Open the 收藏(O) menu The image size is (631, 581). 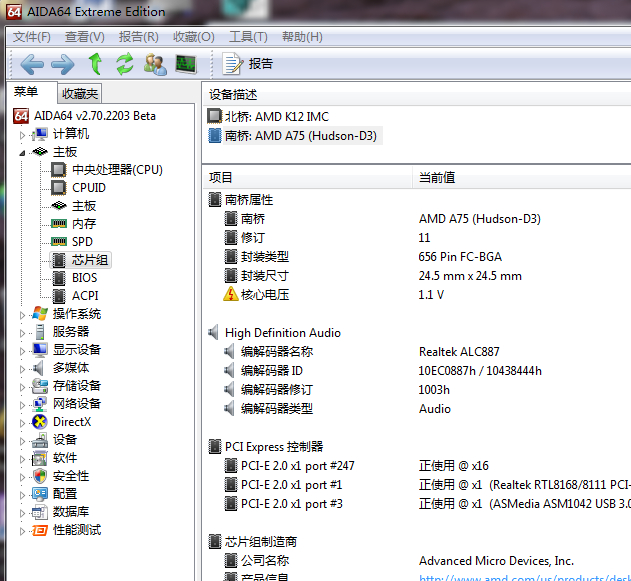pyautogui.click(x=194, y=37)
